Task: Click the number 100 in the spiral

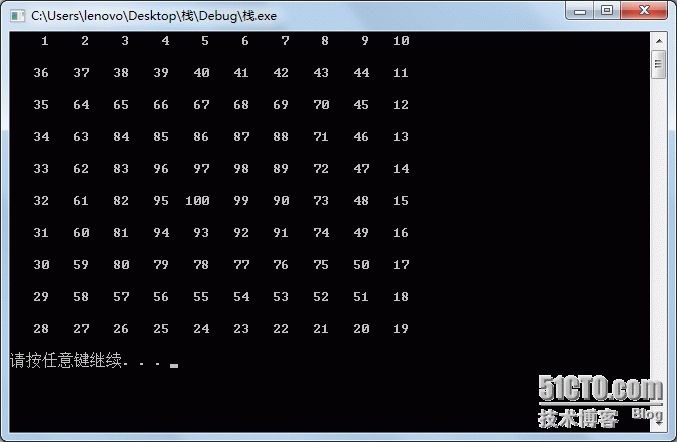Action: point(197,201)
